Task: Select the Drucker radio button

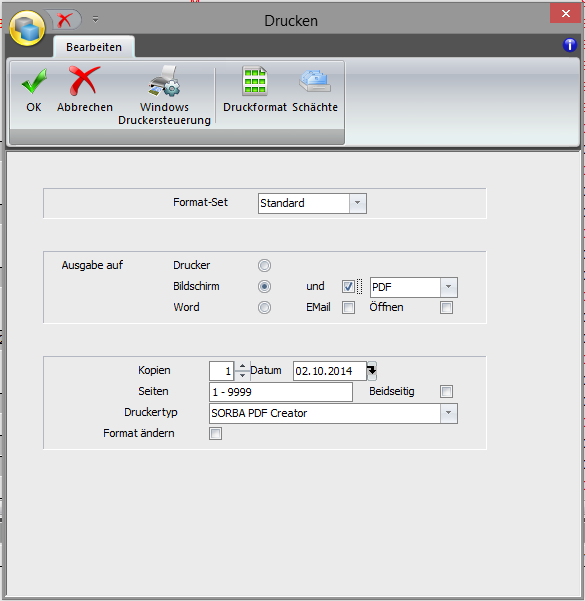Action: coord(264,265)
